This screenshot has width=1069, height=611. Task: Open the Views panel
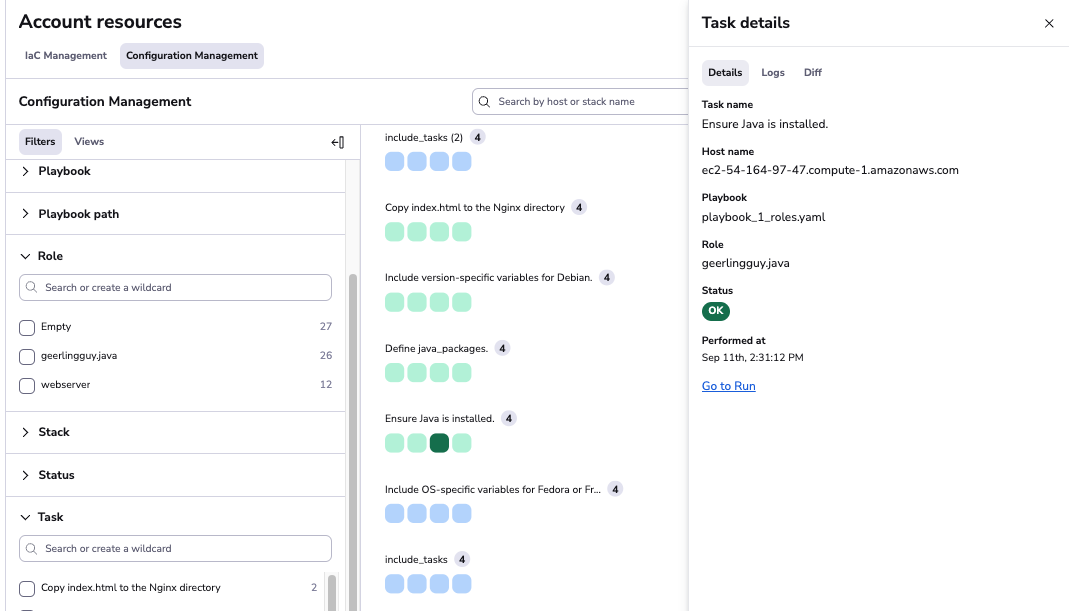pyautogui.click(x=89, y=141)
